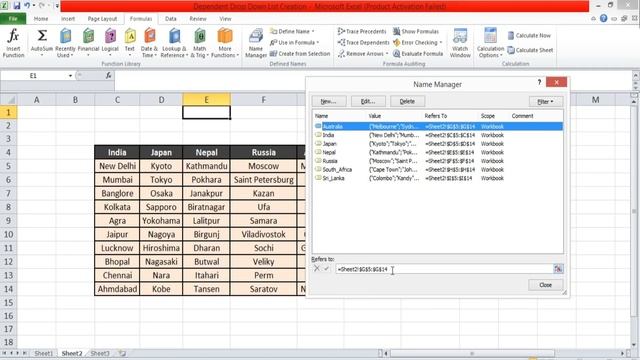Viewport: 640px width, 360px height.
Task: Open Math & Trig functions
Action: pyautogui.click(x=199, y=43)
